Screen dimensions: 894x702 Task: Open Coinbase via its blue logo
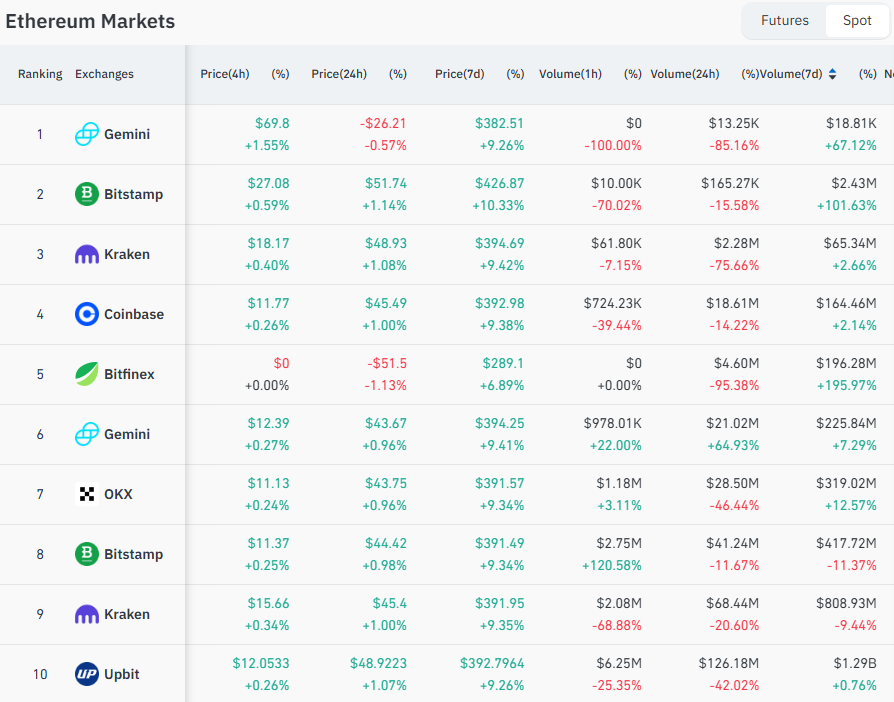(87, 314)
